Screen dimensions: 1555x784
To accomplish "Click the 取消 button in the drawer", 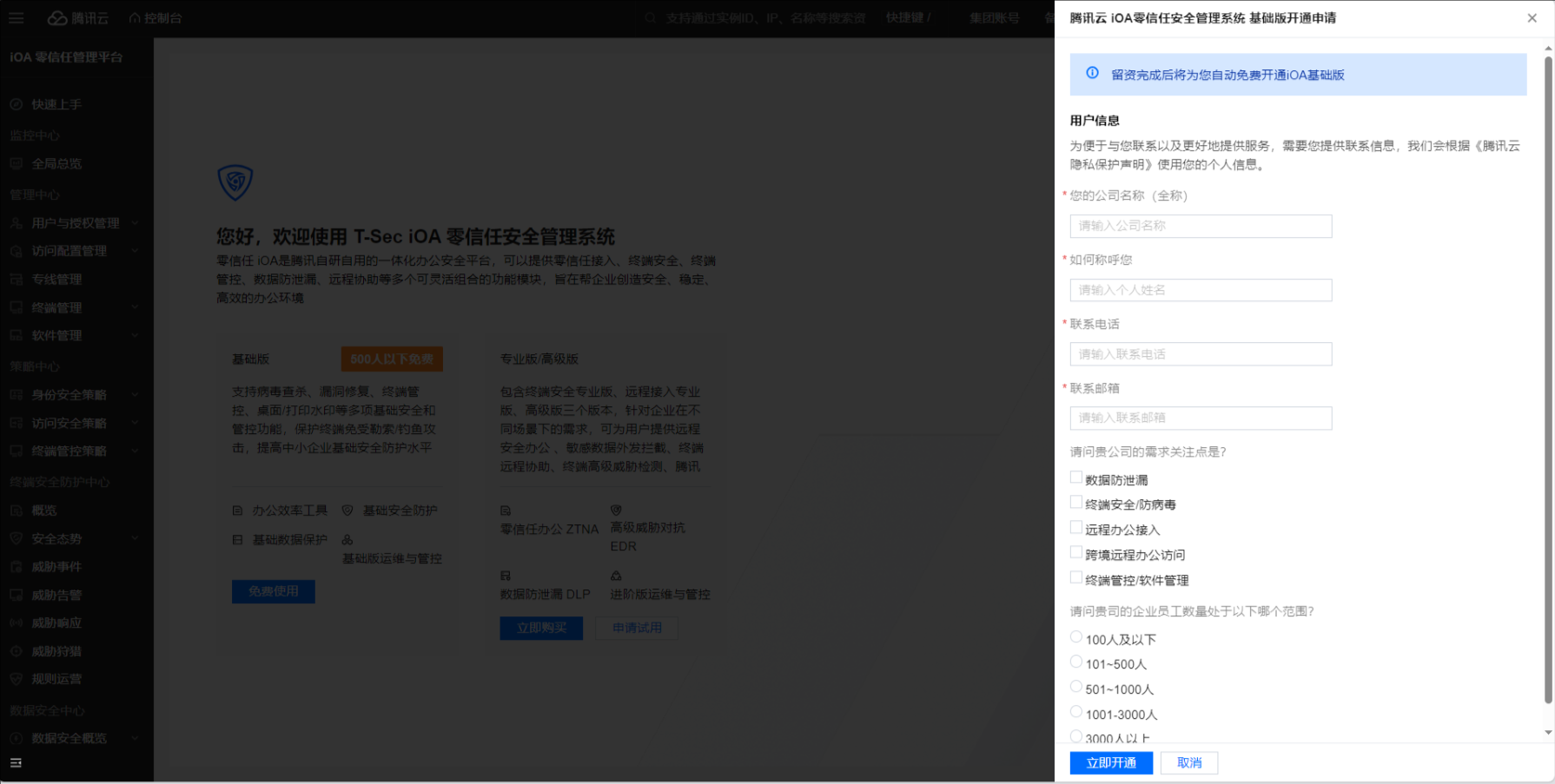I will coord(1189,763).
